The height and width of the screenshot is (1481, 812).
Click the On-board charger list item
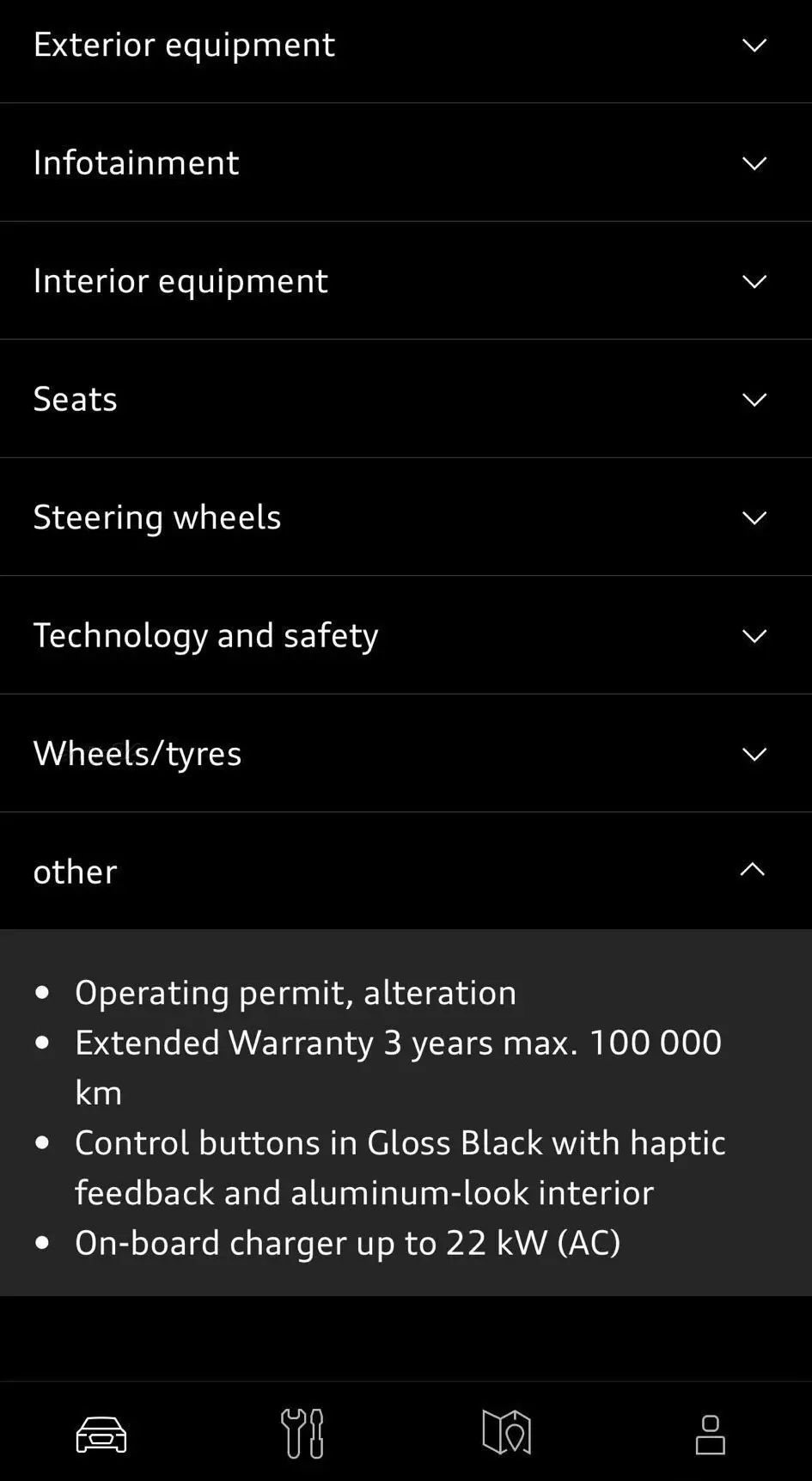pyautogui.click(x=347, y=1243)
